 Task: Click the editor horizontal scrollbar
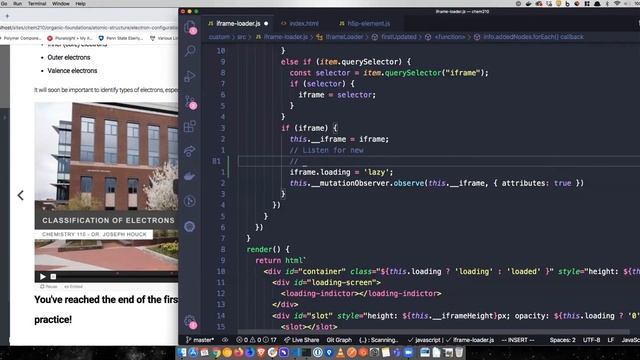point(433,332)
